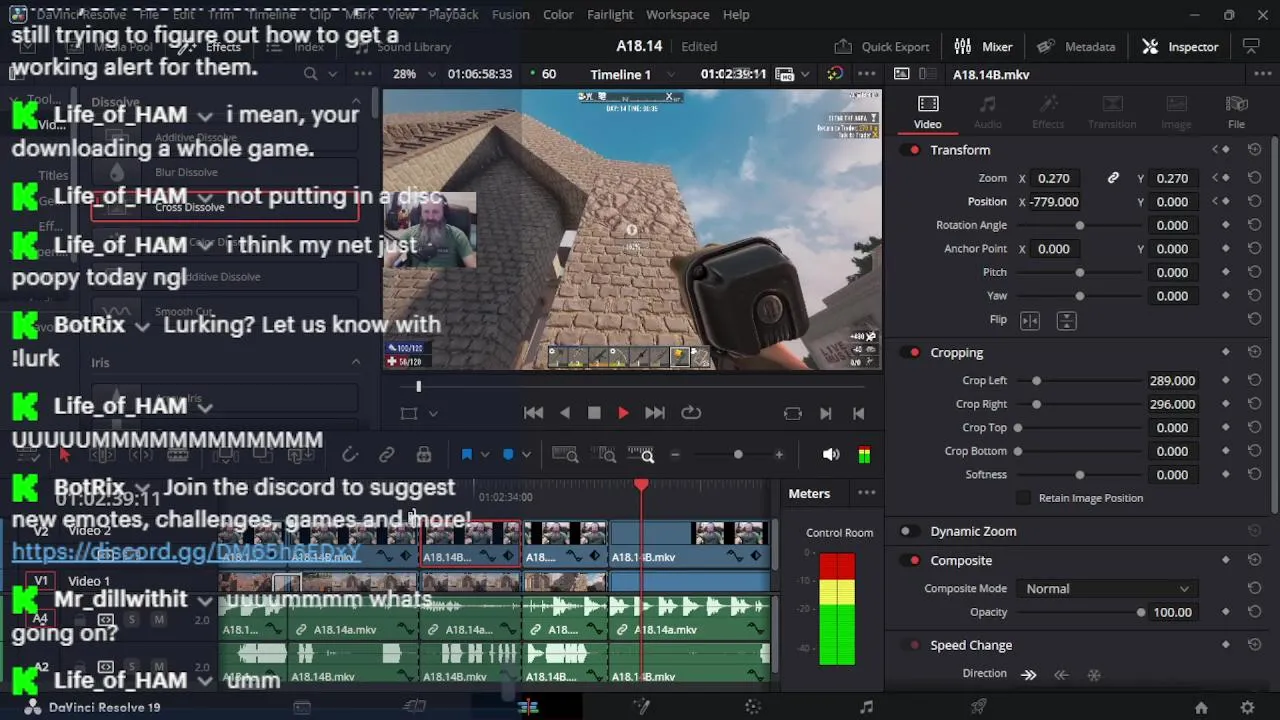Add keyframe for Opacity
This screenshot has height=720, width=1280.
pos(1225,612)
